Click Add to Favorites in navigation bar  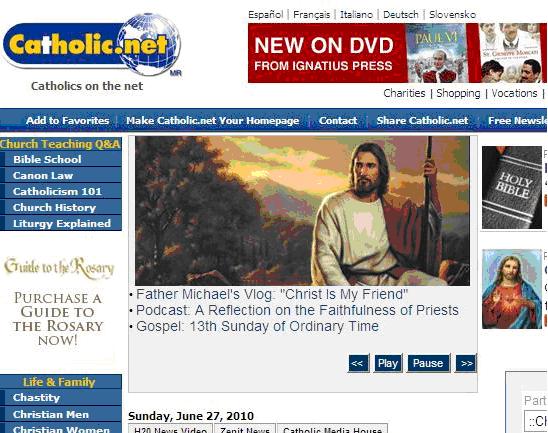67,121
